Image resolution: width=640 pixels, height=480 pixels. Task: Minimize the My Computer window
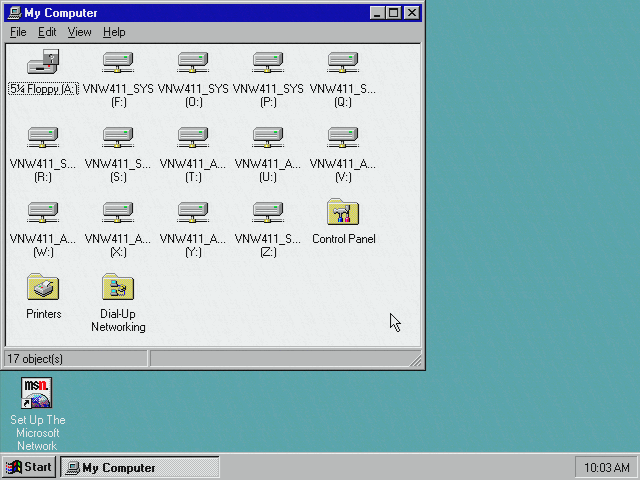[x=377, y=13]
